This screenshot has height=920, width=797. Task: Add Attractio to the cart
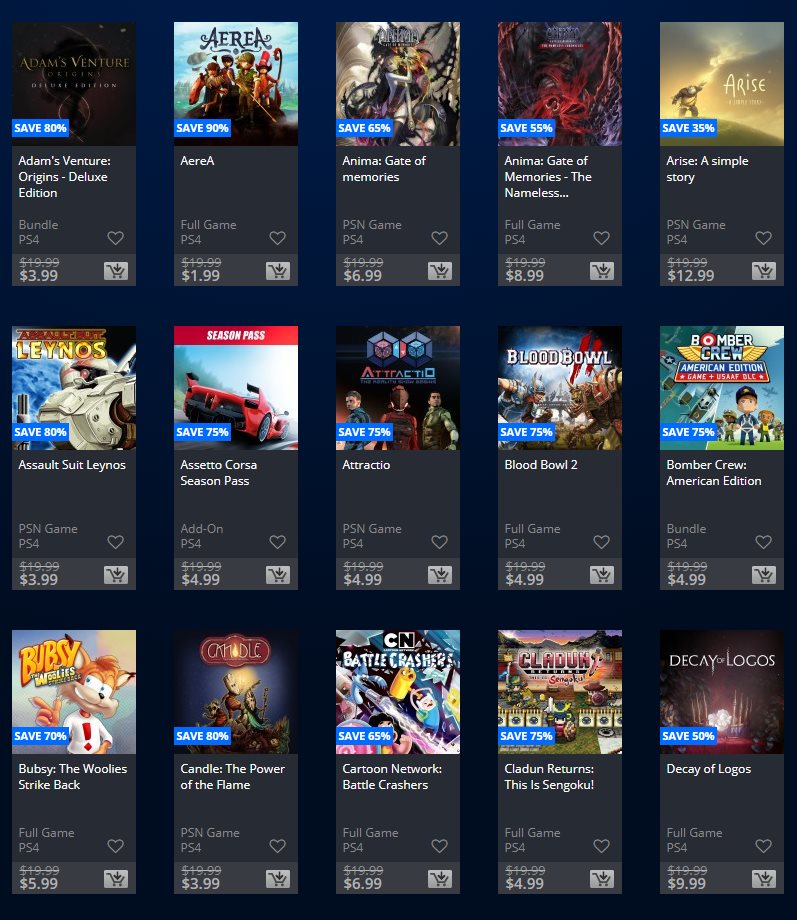click(x=440, y=574)
